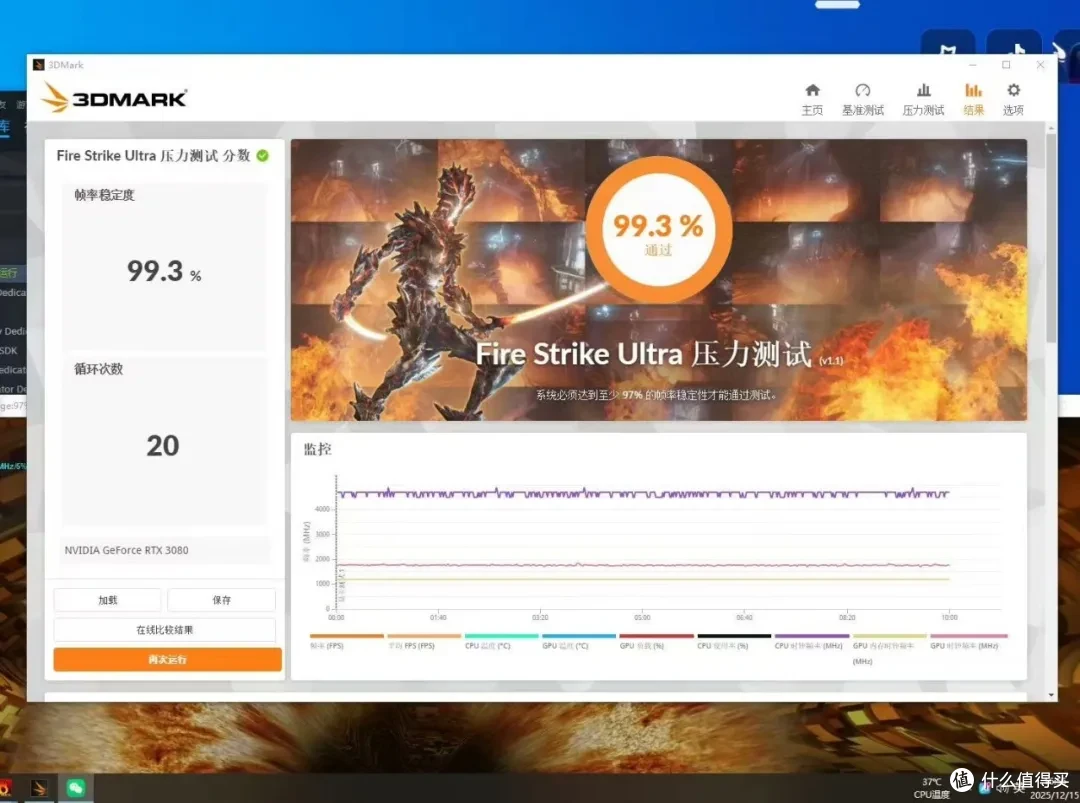
Task: Click the 10:00 time axis label
Action: click(x=949, y=618)
